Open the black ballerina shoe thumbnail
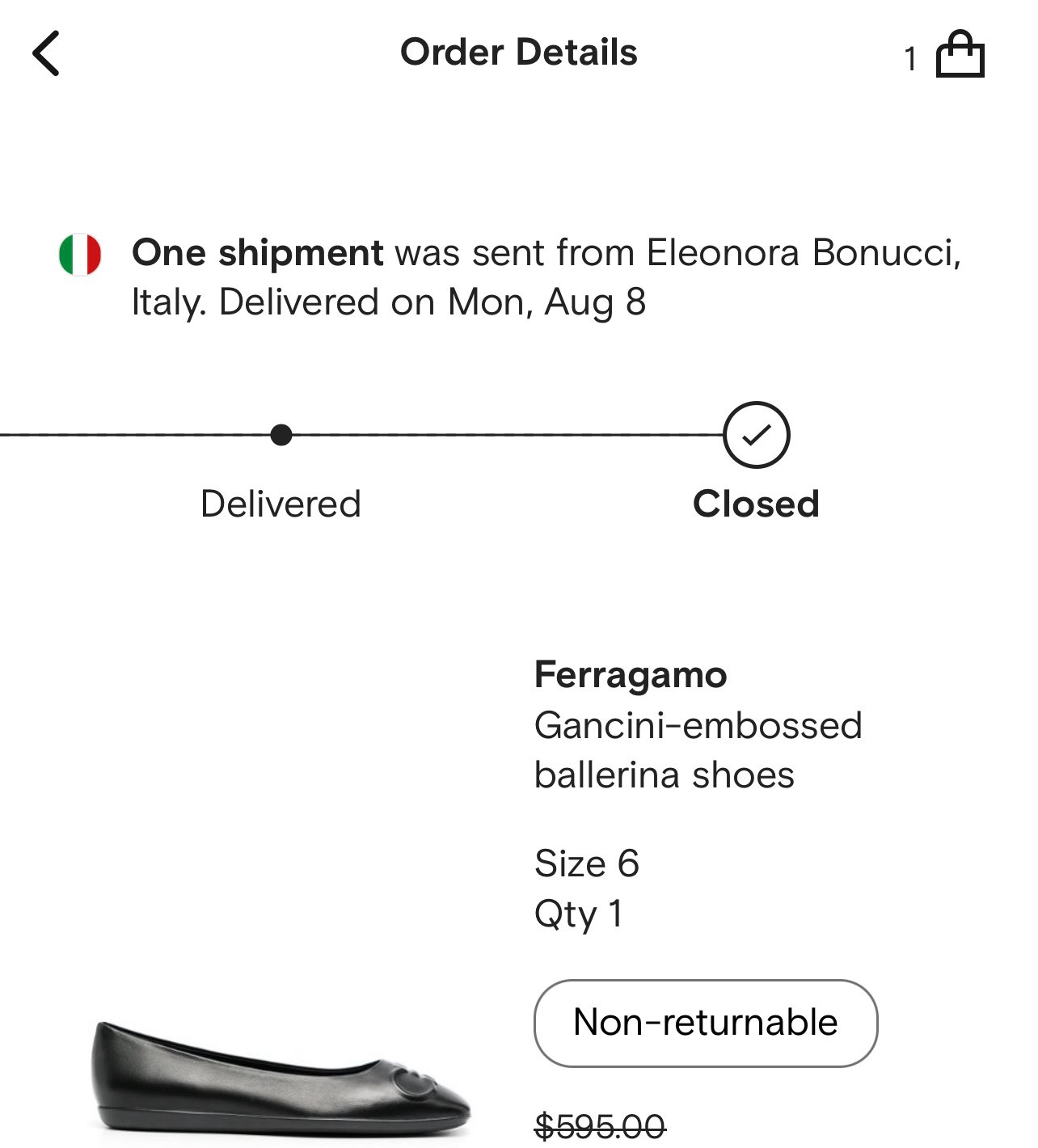 tap(281, 1077)
